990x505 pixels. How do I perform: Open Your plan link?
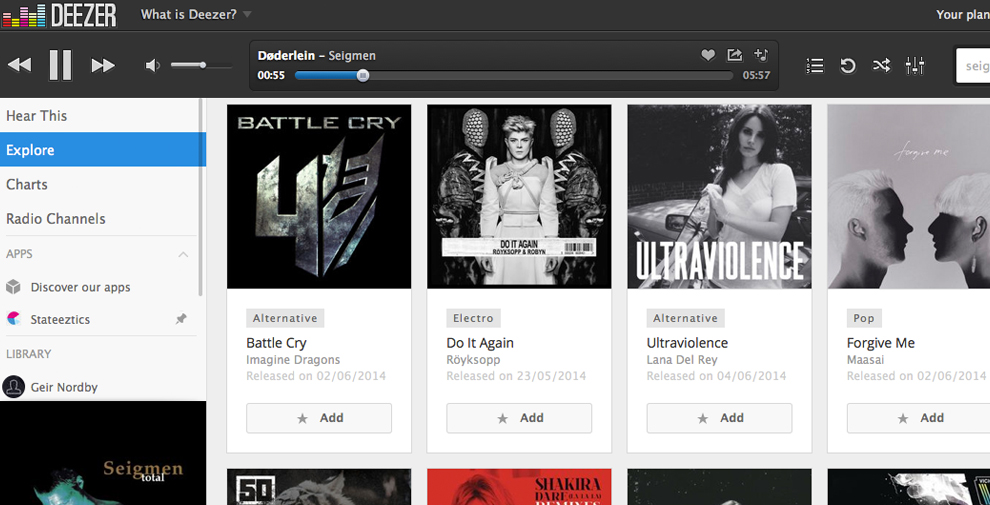point(963,15)
